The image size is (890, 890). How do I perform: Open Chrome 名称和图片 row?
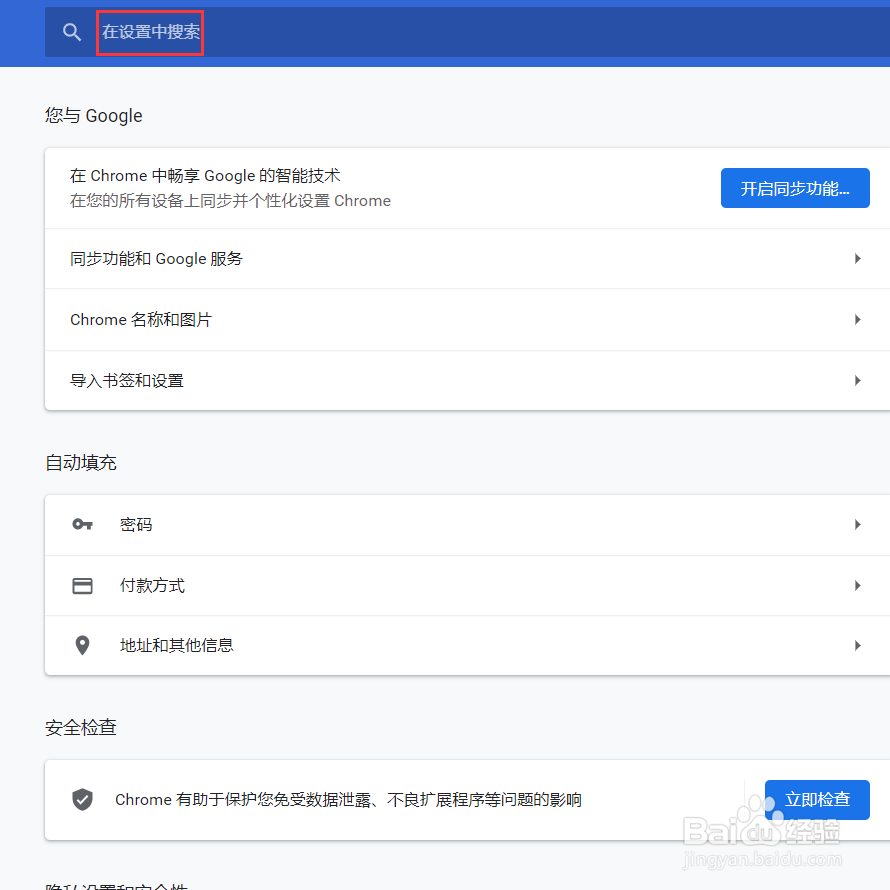tap(467, 320)
